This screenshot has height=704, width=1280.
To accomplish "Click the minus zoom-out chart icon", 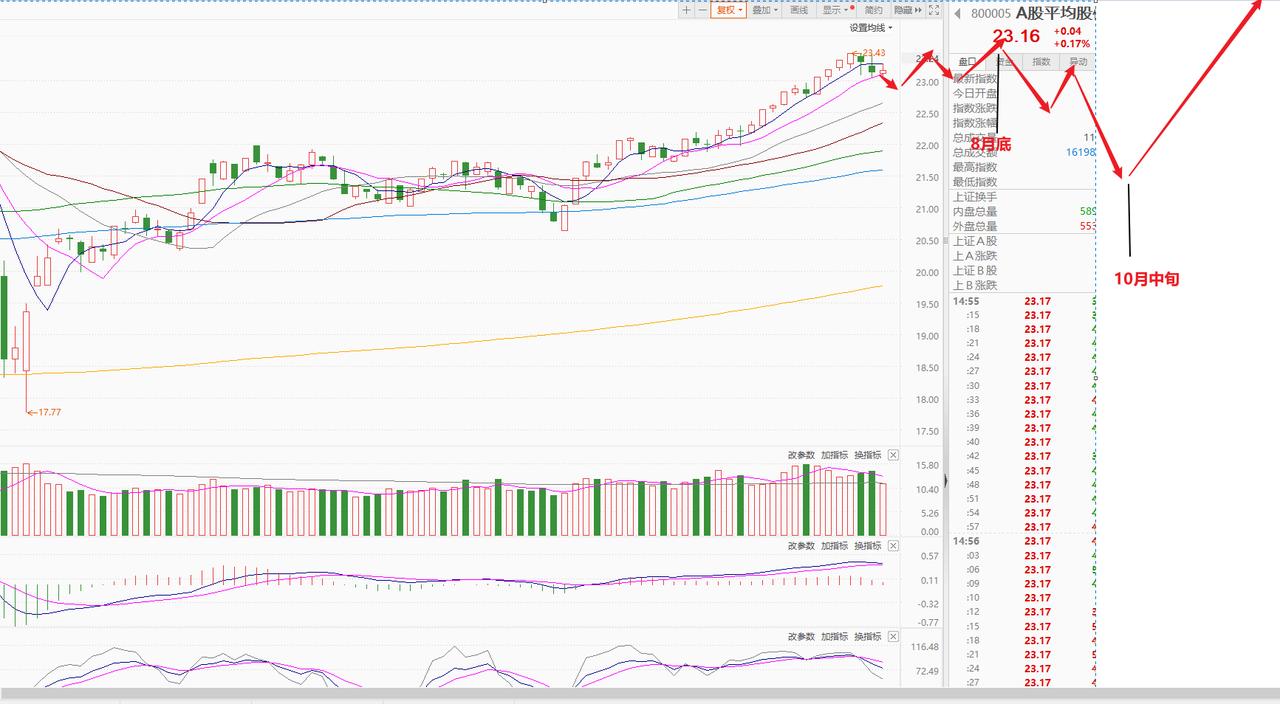I will (702, 10).
